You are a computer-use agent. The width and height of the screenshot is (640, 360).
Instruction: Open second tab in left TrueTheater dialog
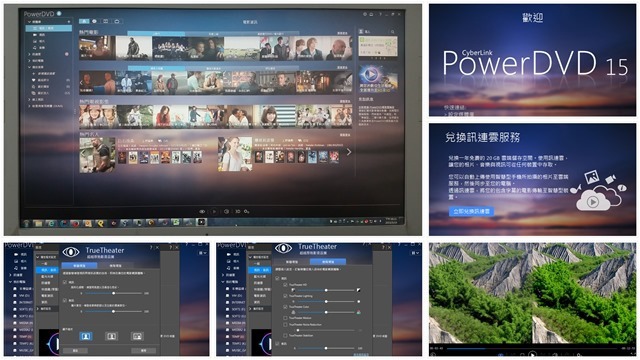(x=116, y=266)
